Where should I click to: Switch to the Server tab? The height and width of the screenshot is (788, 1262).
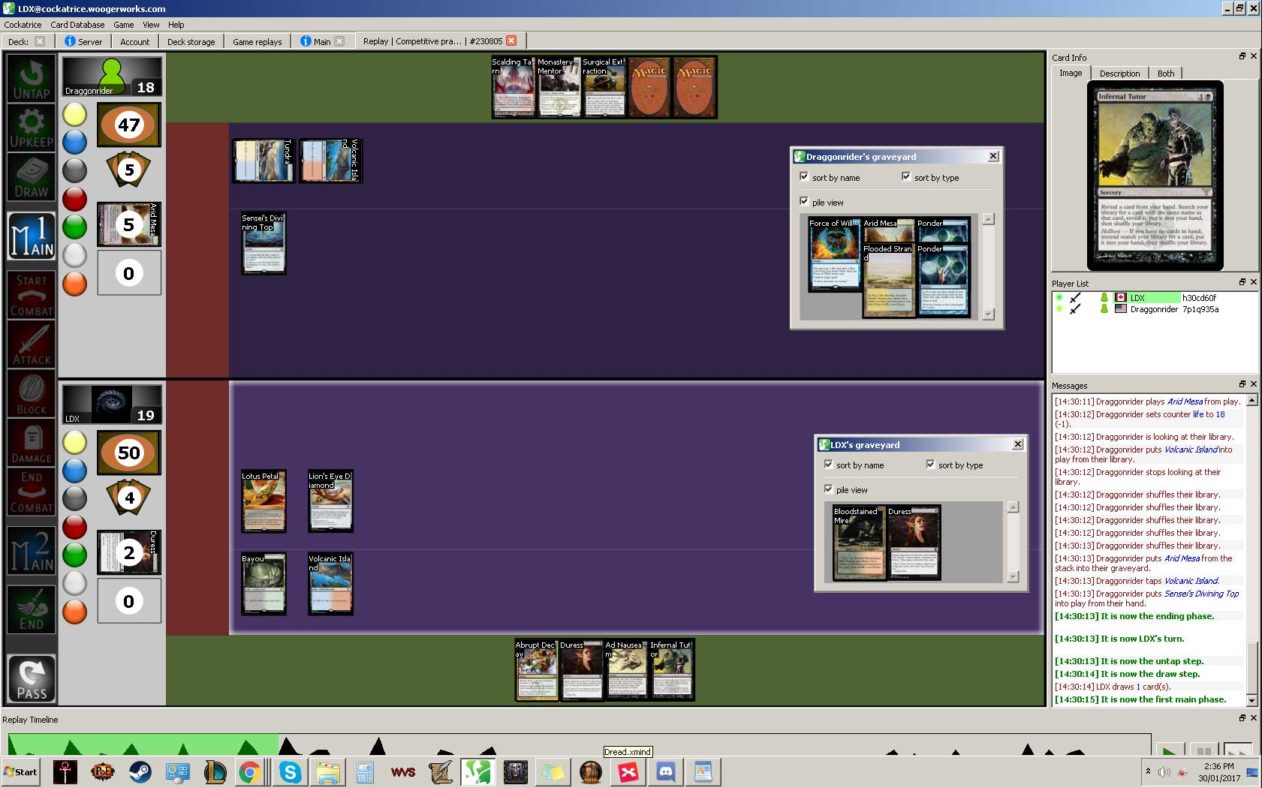click(x=84, y=41)
